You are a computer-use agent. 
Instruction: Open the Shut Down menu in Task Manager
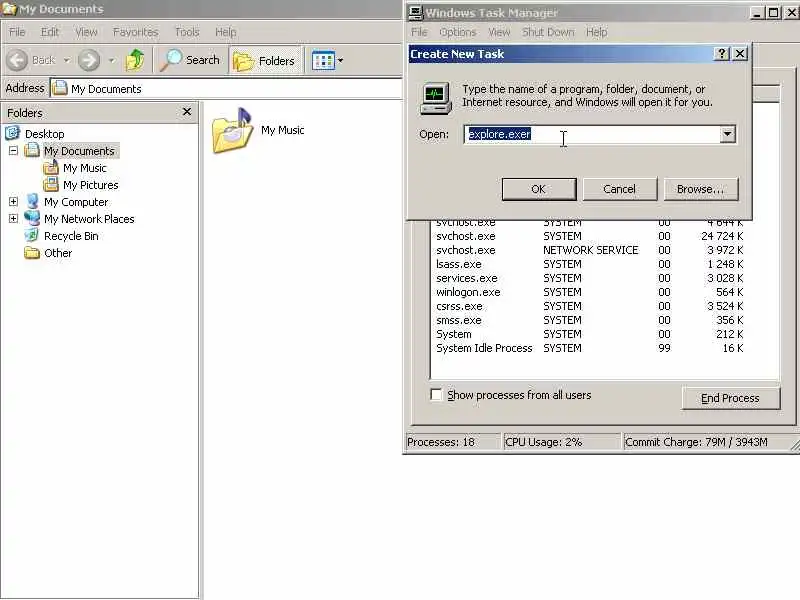pyautogui.click(x=547, y=32)
